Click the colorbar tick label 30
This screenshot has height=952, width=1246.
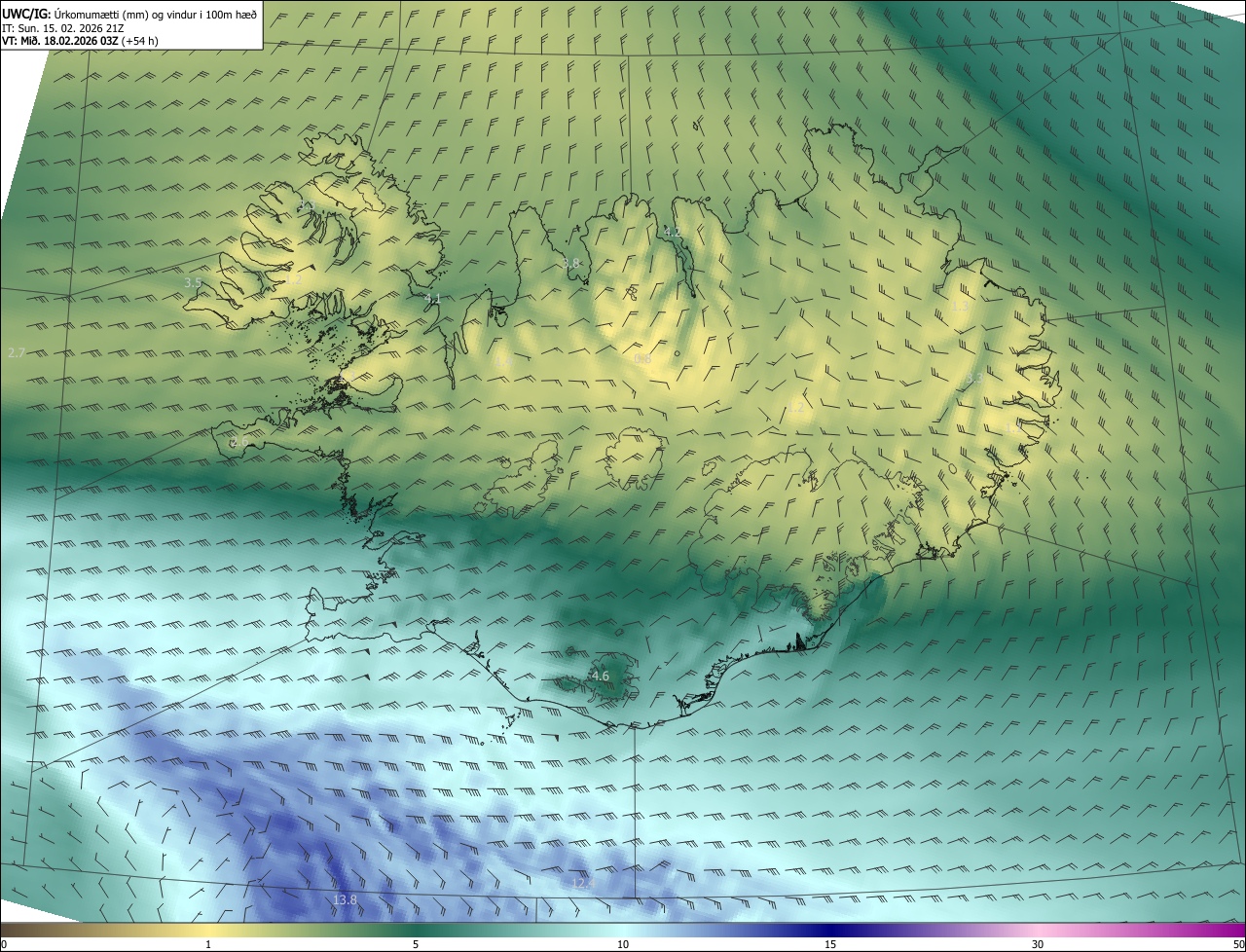point(1038,944)
